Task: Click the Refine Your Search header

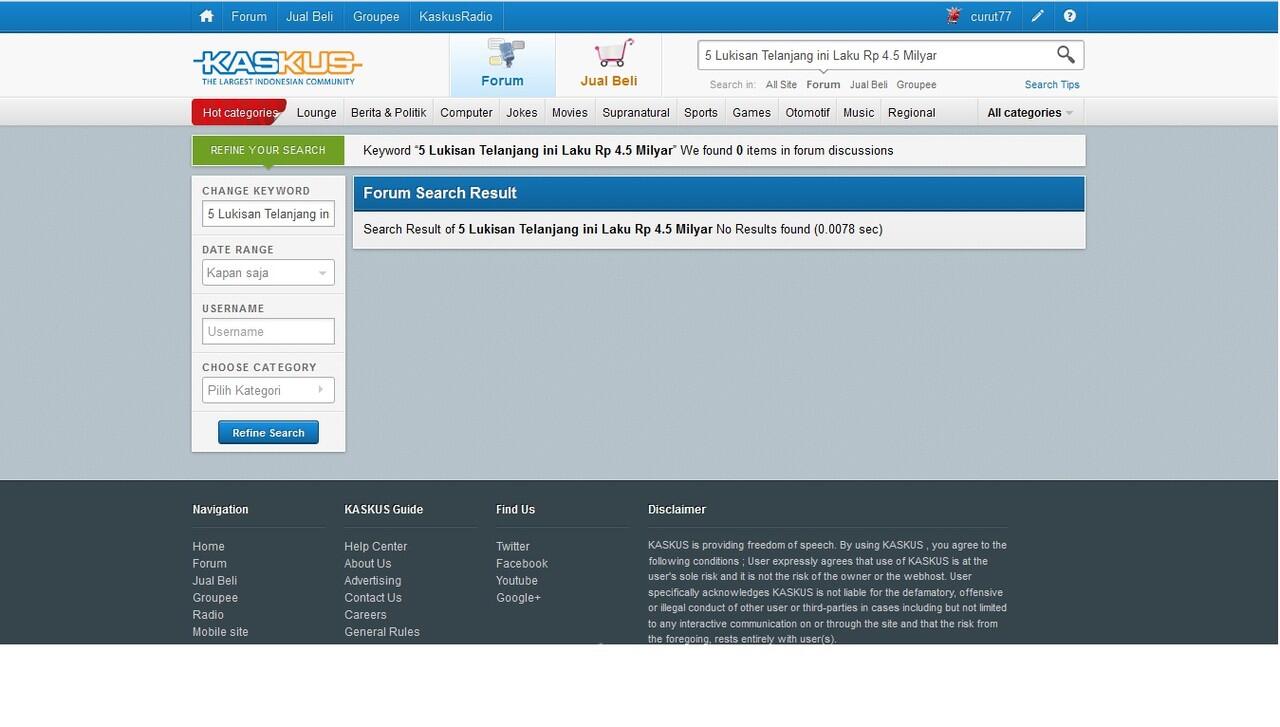Action: (x=268, y=150)
